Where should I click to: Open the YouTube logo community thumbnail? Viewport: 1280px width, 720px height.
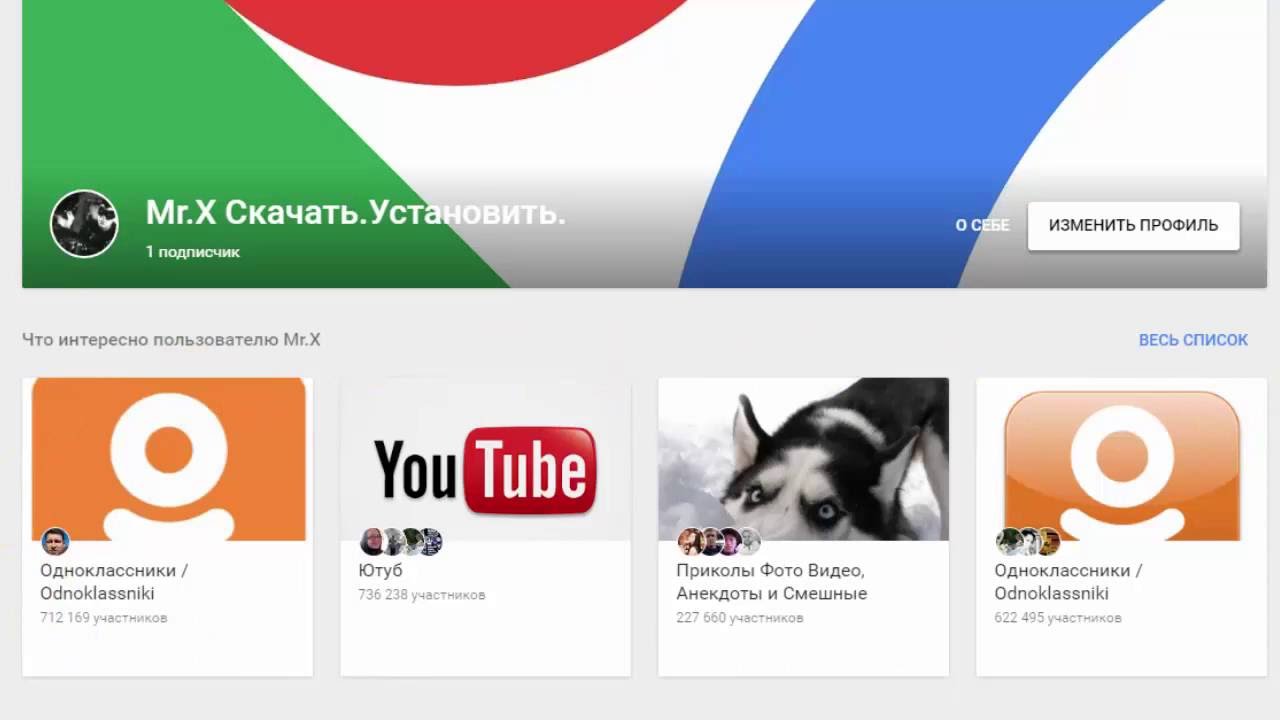[x=486, y=459]
